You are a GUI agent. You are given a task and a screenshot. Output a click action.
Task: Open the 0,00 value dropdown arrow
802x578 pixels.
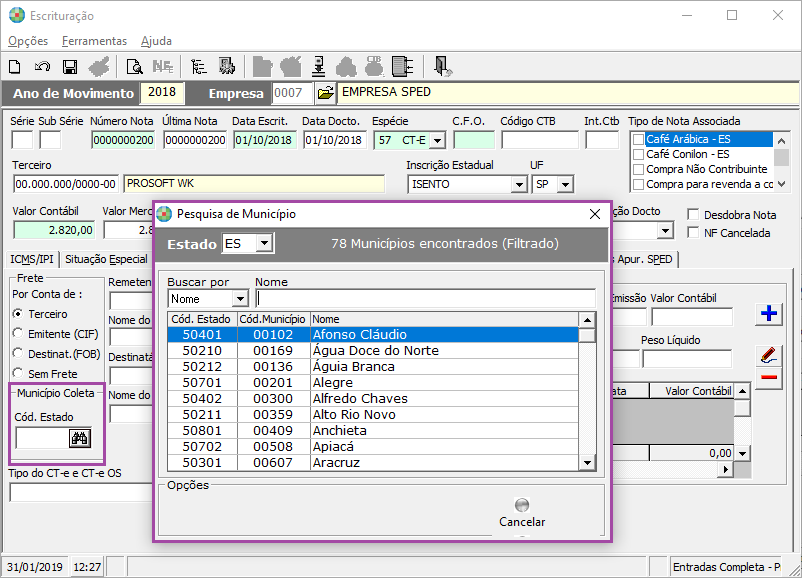coord(742,453)
